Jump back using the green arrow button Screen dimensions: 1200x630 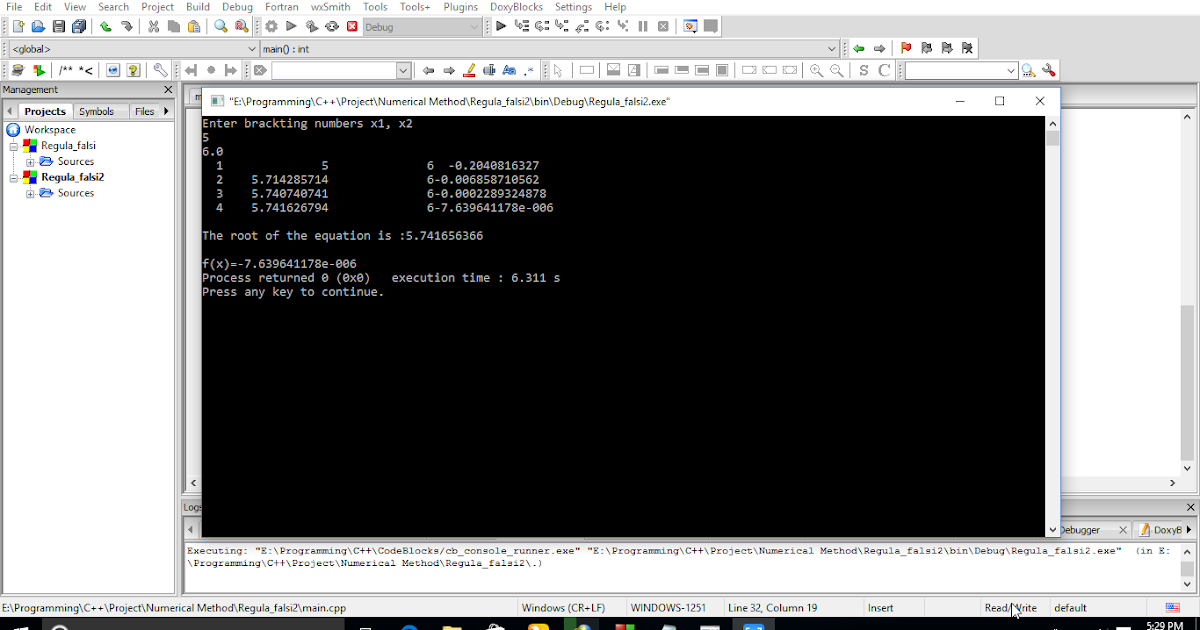click(858, 47)
